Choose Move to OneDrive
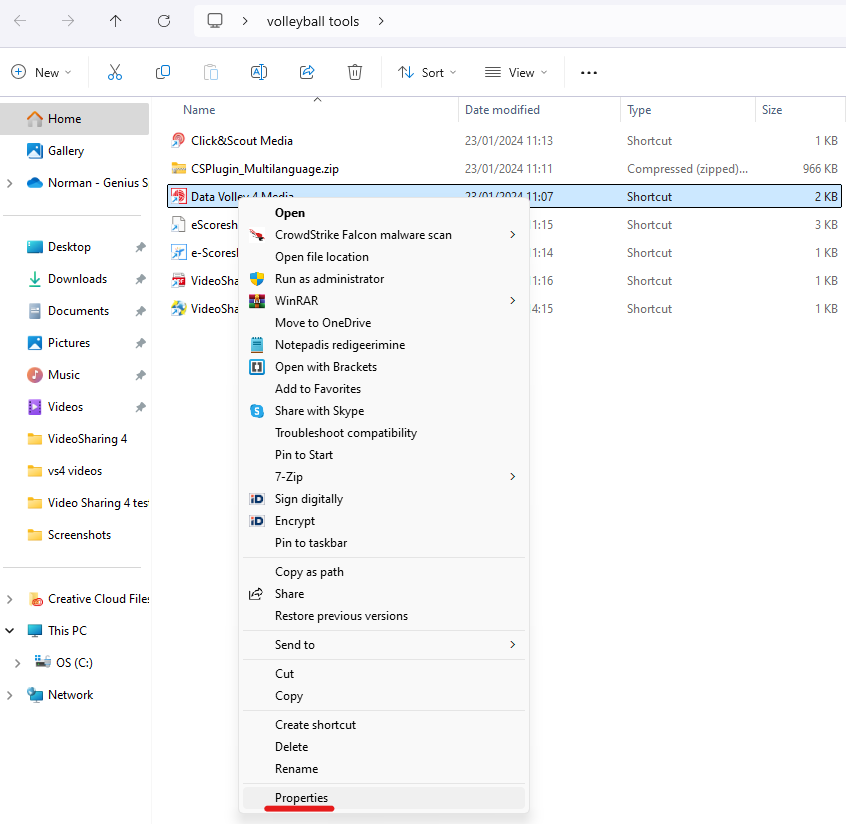 tap(384, 323)
